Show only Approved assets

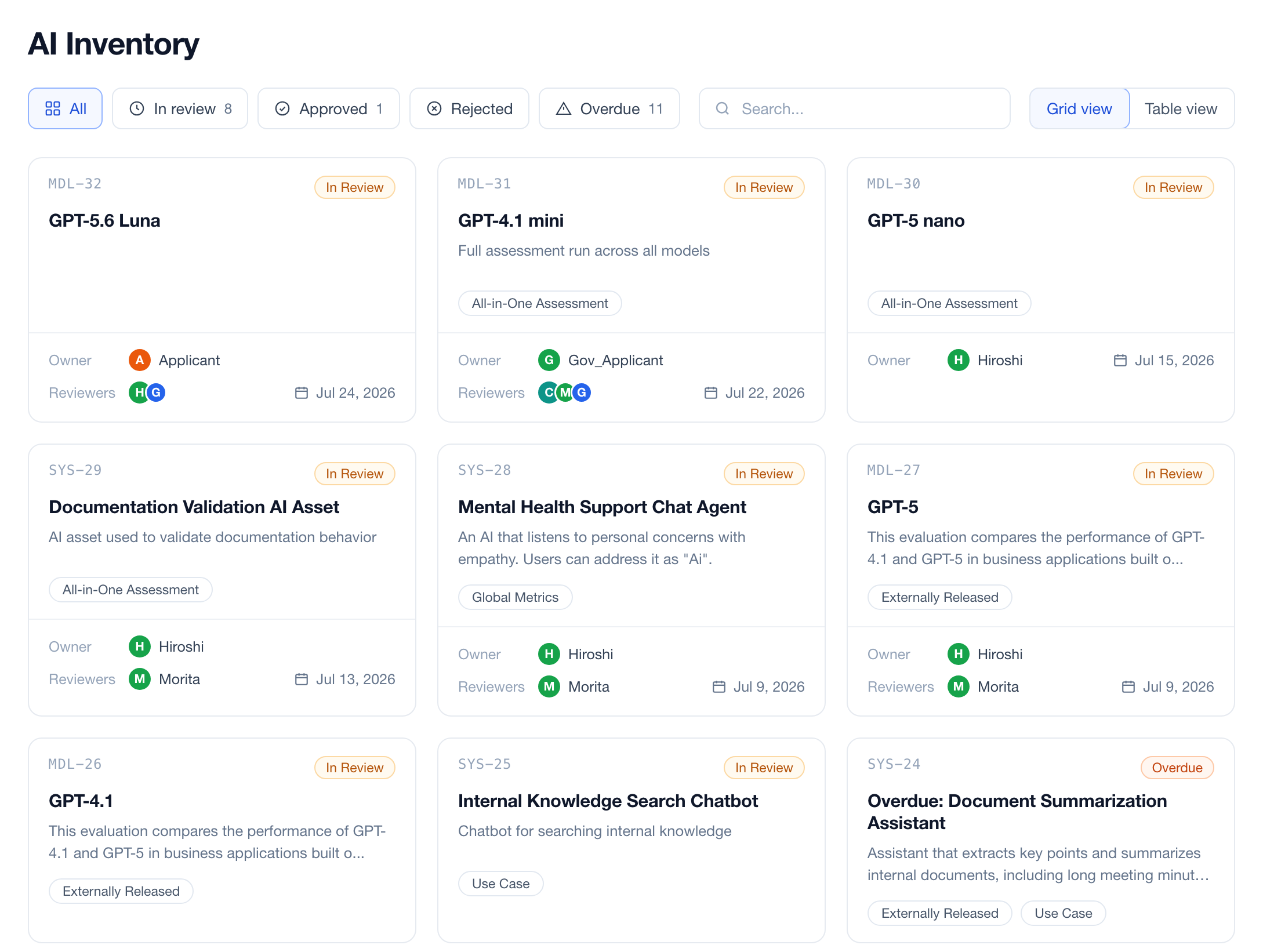click(329, 108)
